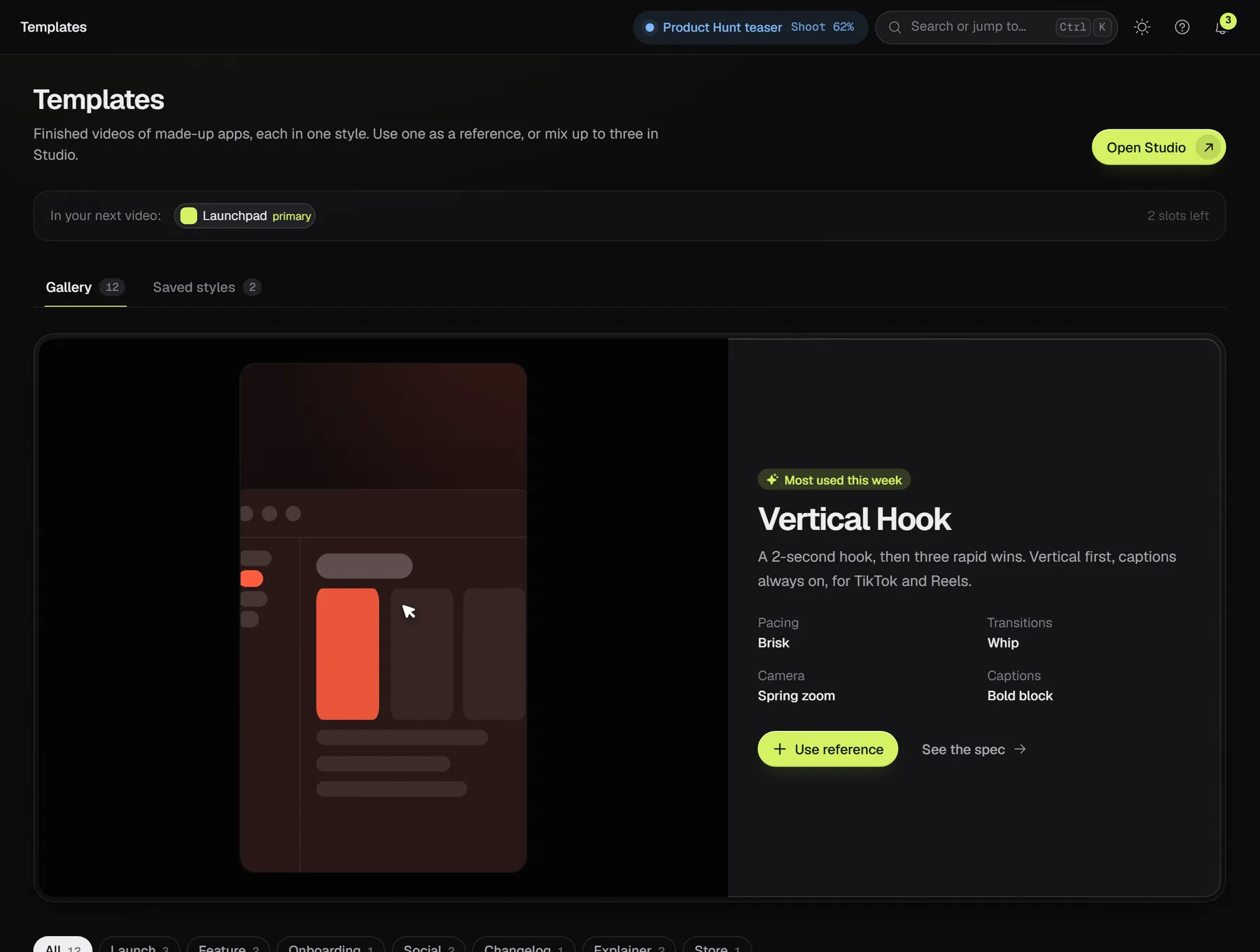Click the Bold block captions value

click(x=1020, y=696)
